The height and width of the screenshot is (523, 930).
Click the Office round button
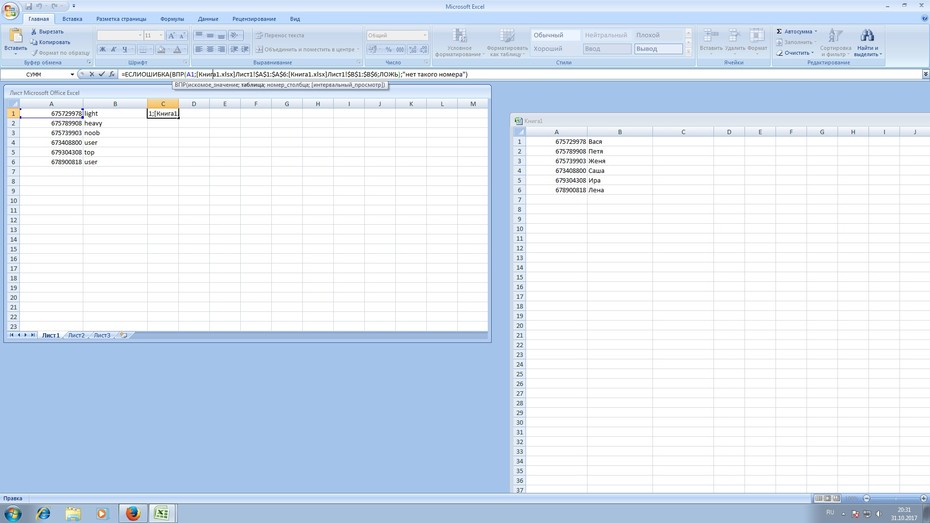10,11
